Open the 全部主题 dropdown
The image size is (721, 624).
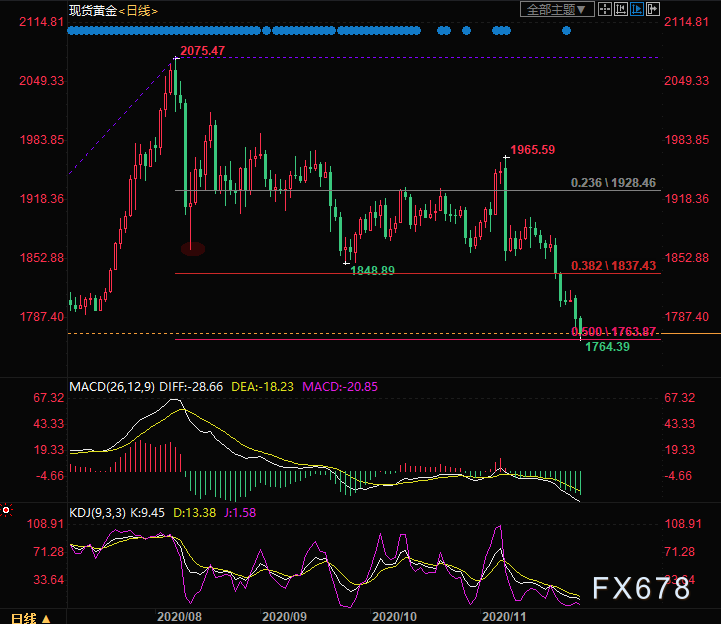(x=558, y=10)
